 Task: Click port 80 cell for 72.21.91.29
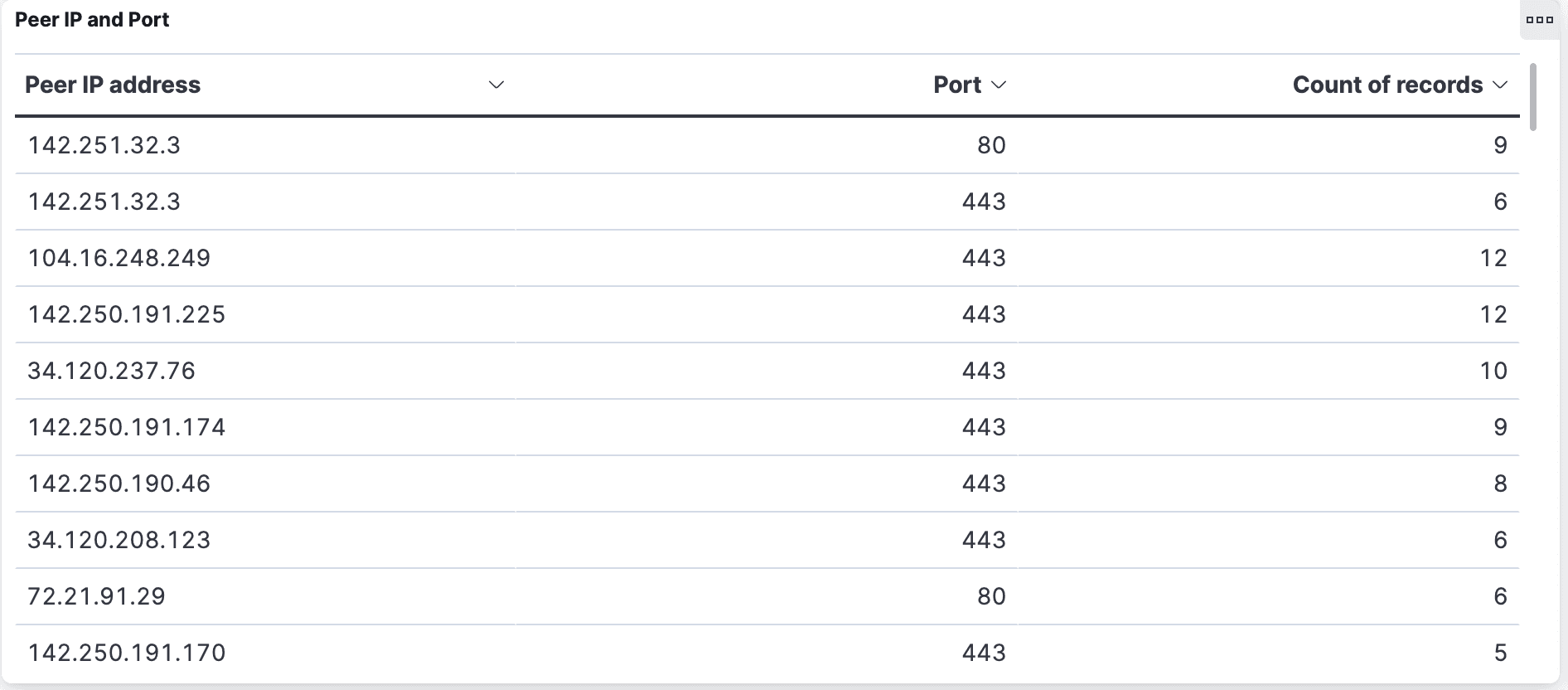(x=991, y=596)
